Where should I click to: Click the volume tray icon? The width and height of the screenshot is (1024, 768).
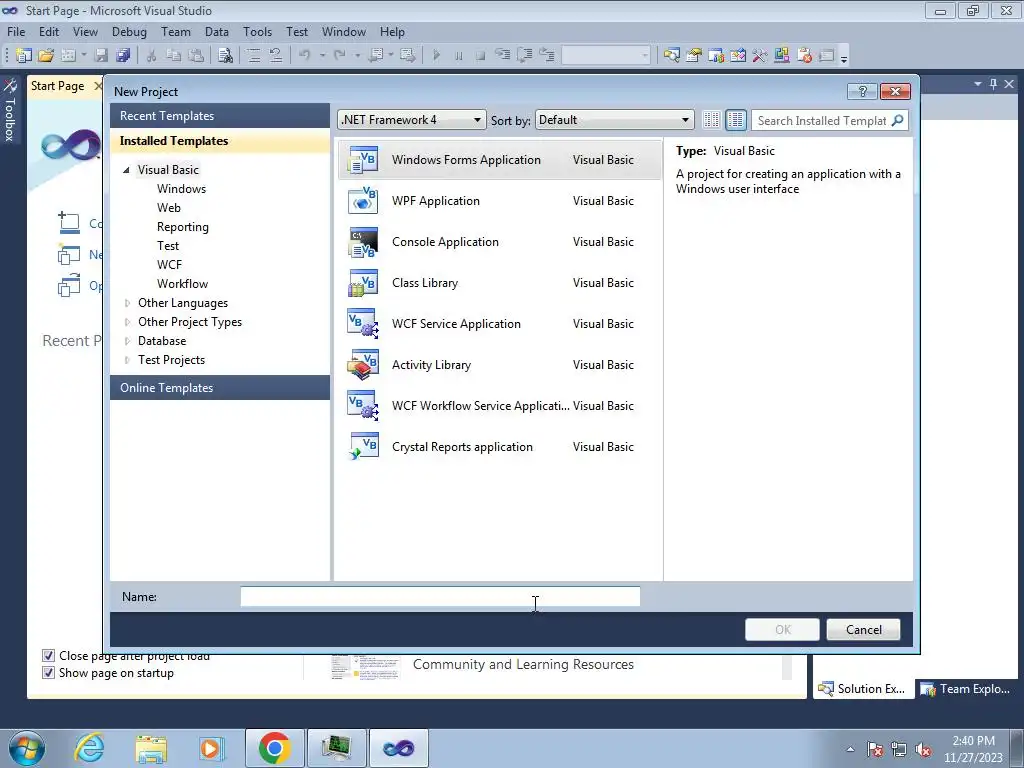pos(923,749)
